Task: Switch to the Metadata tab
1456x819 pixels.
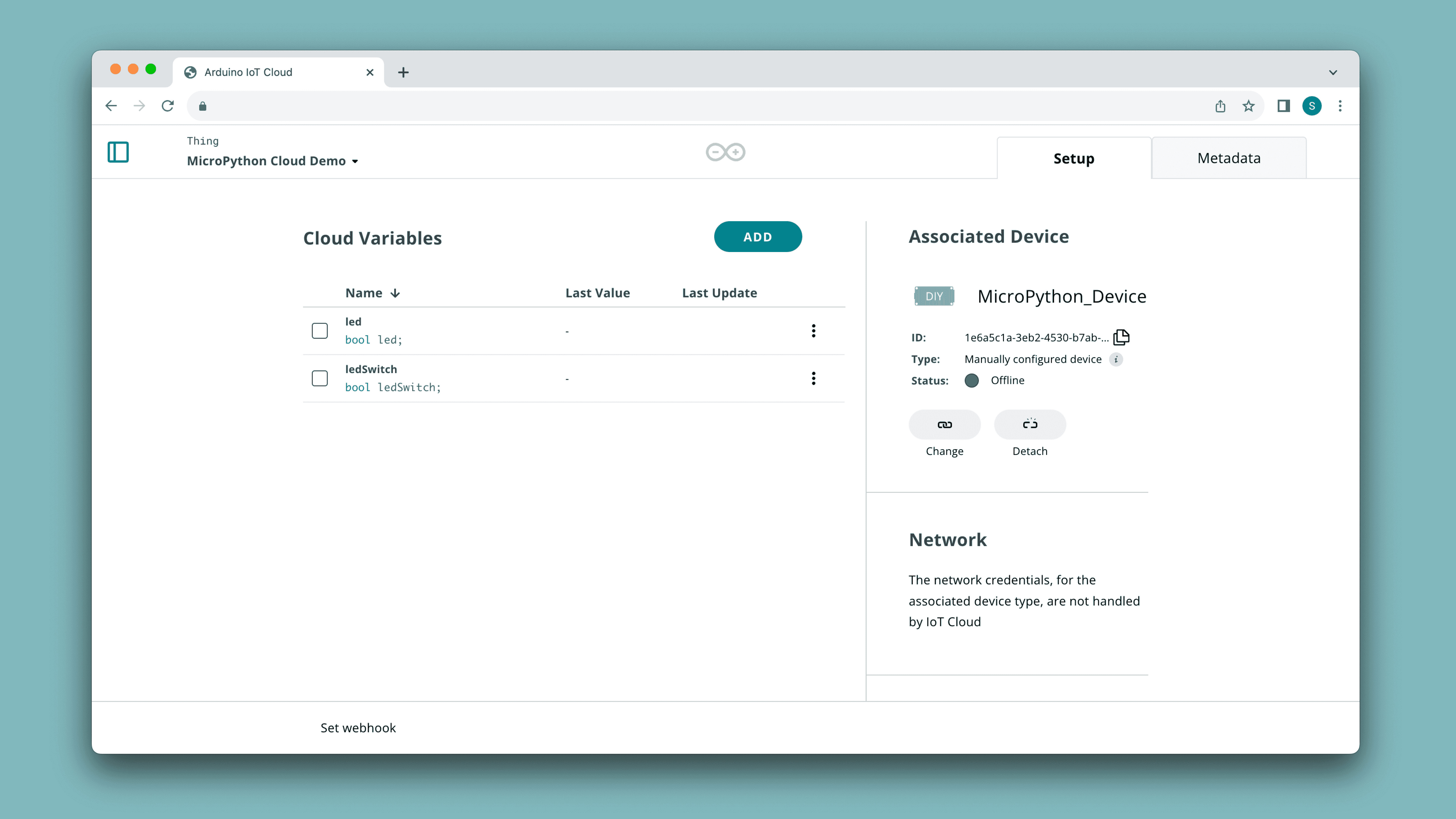Action: [x=1229, y=158]
